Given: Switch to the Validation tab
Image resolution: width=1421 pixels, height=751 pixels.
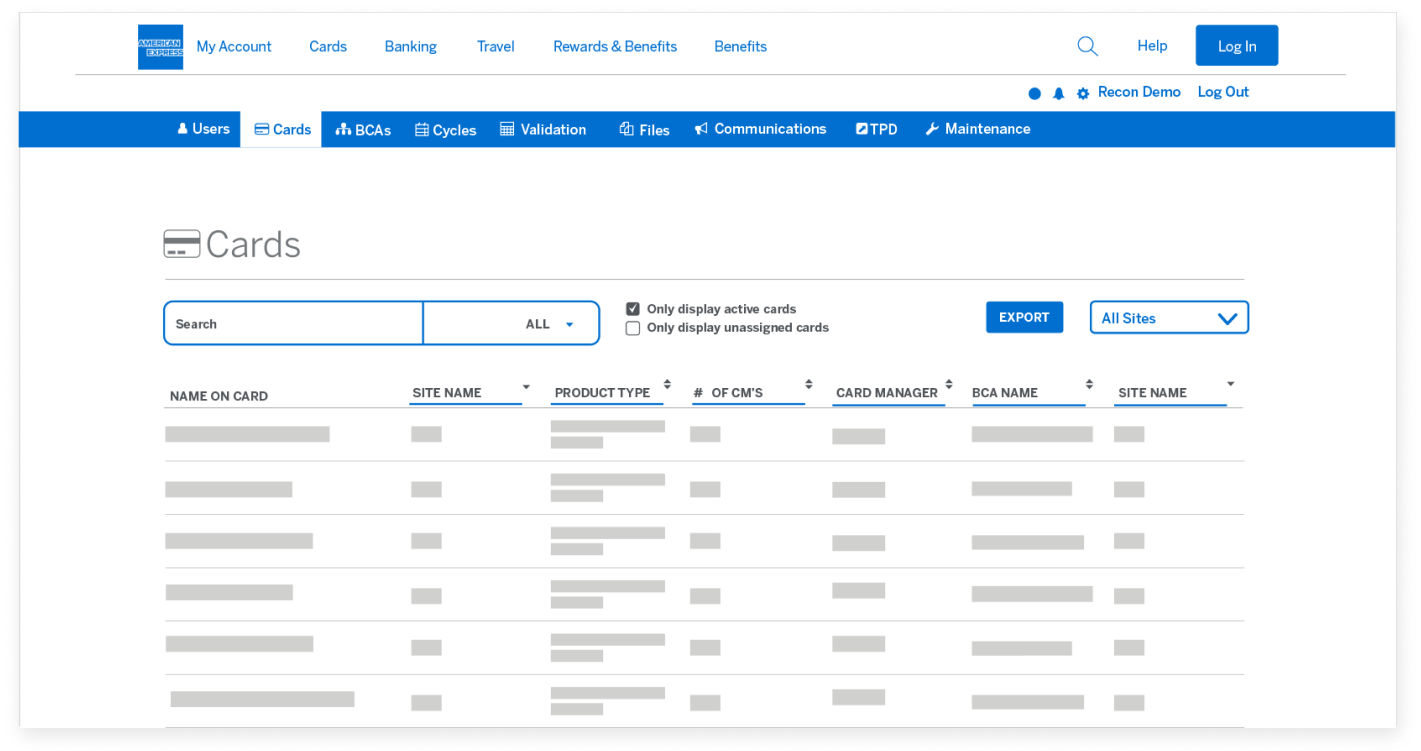Looking at the screenshot, I should pyautogui.click(x=543, y=129).
